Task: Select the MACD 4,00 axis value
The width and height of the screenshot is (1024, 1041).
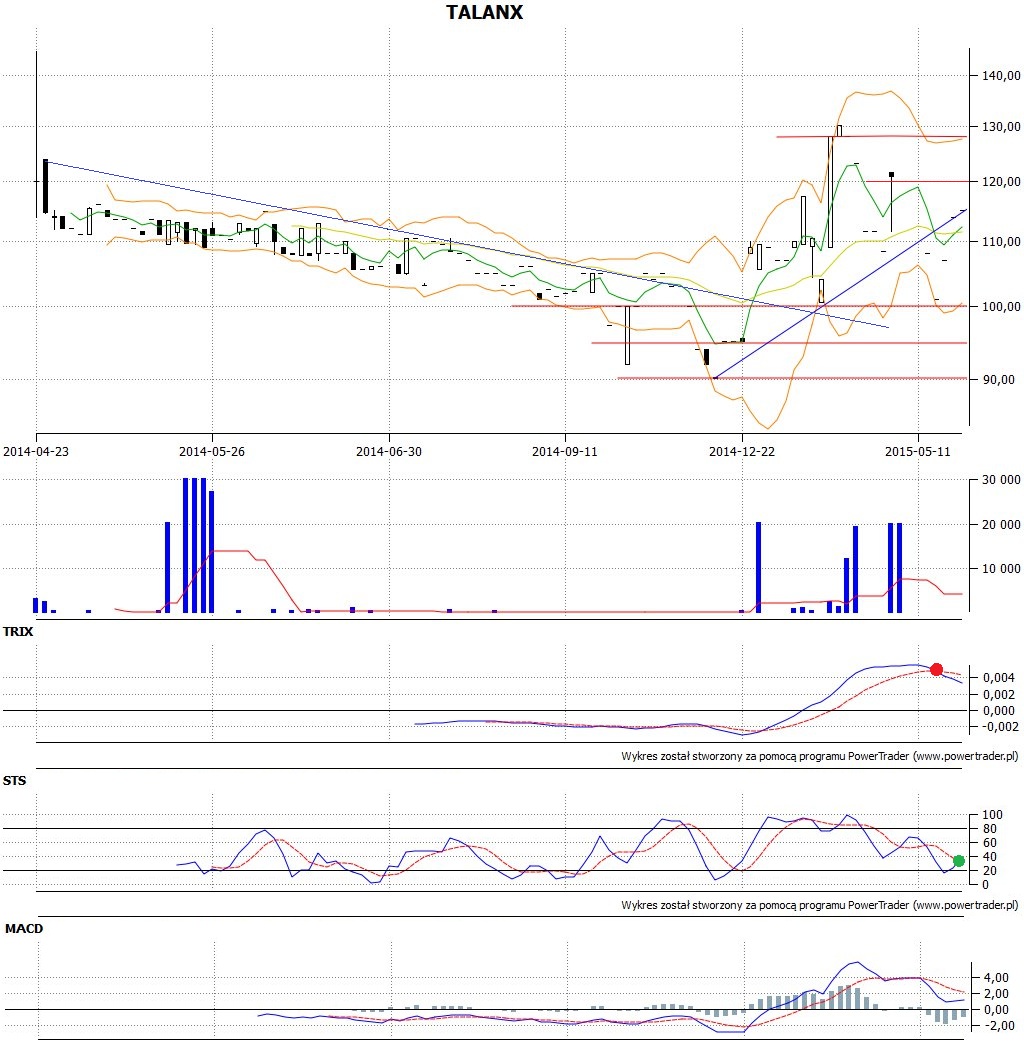Action: click(x=996, y=978)
